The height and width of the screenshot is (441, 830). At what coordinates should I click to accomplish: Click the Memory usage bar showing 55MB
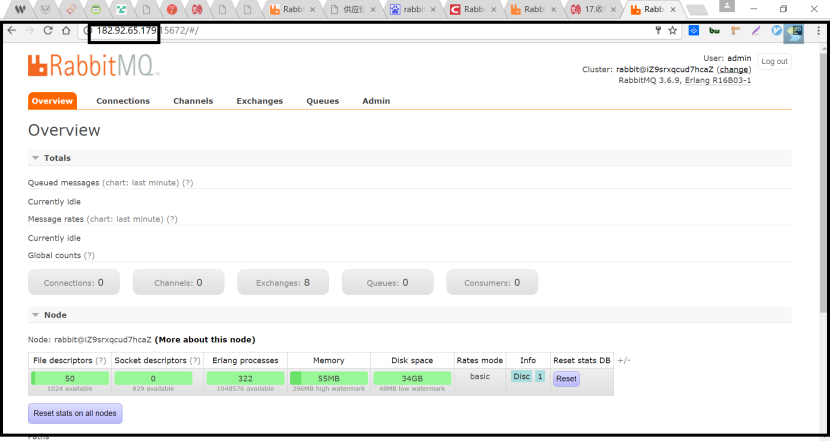coord(329,378)
